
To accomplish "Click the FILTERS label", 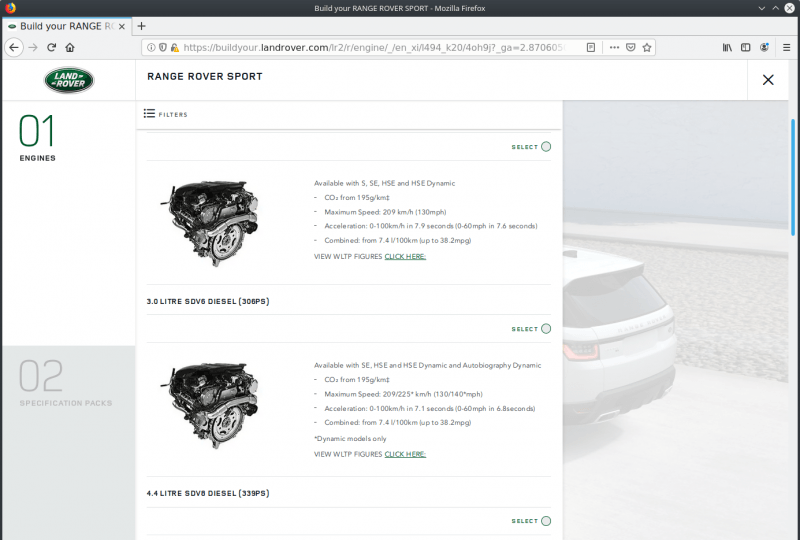I will 173,115.
